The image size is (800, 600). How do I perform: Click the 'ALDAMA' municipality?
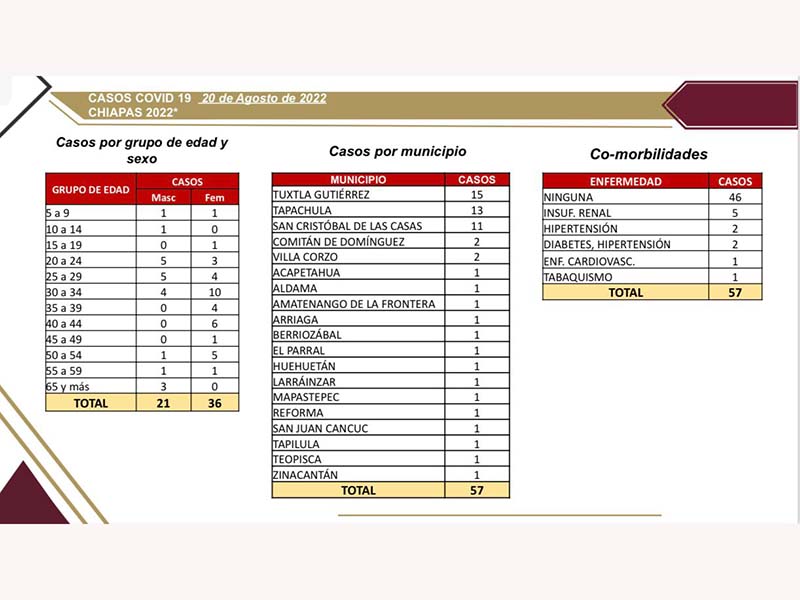(295, 288)
